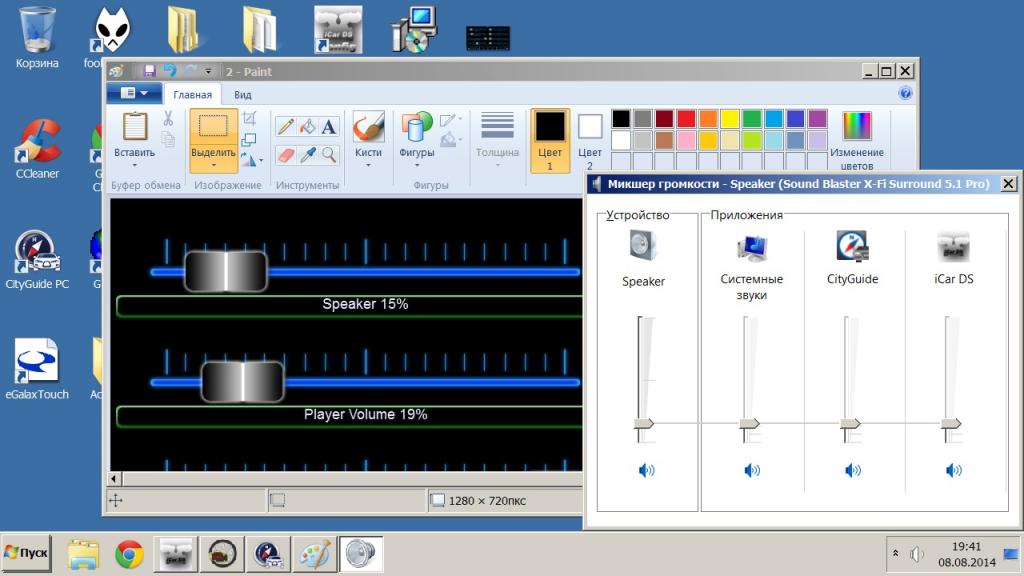Click the Save icon in Paint title bar
Screen dimensions: 1024x576
tap(149, 71)
